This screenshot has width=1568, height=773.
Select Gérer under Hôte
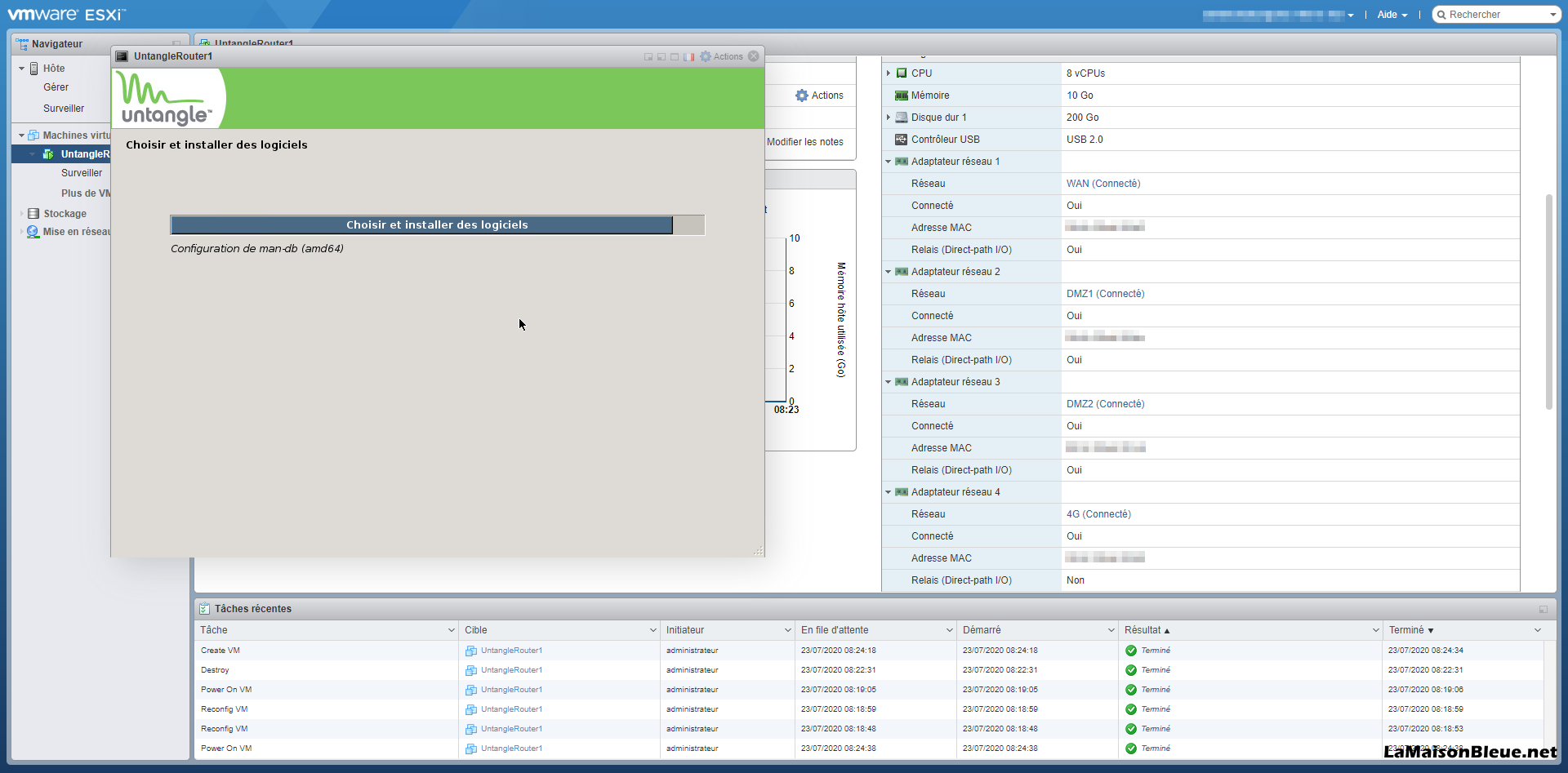pos(56,87)
